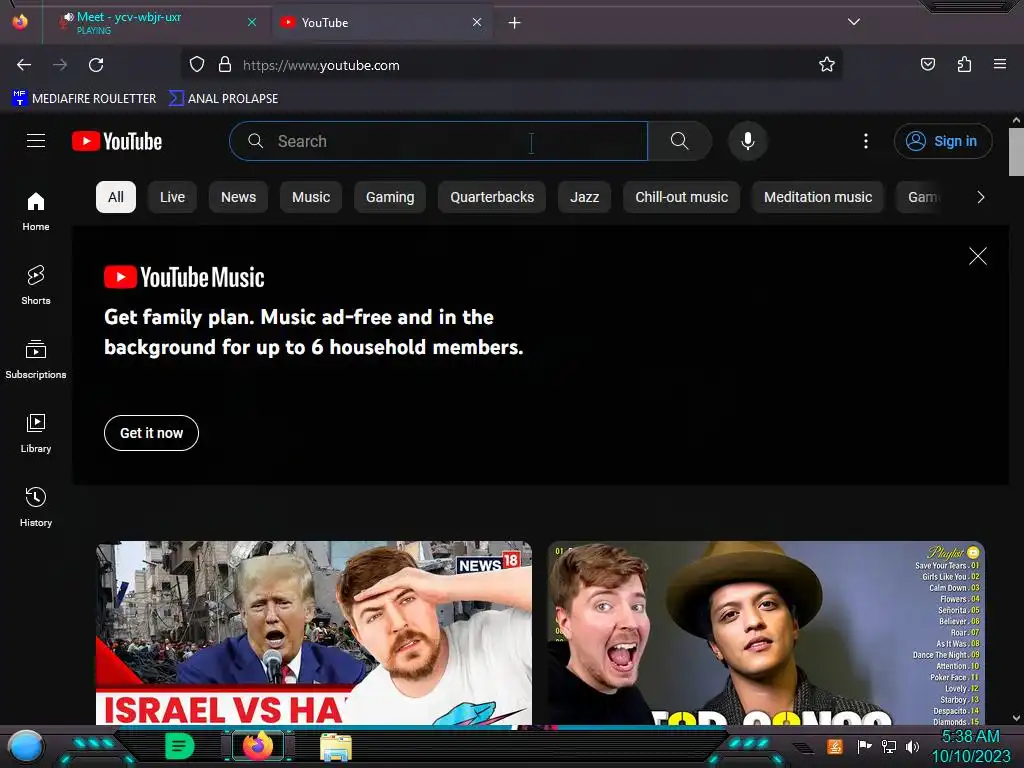Select the Music filter chip

pos(311,197)
